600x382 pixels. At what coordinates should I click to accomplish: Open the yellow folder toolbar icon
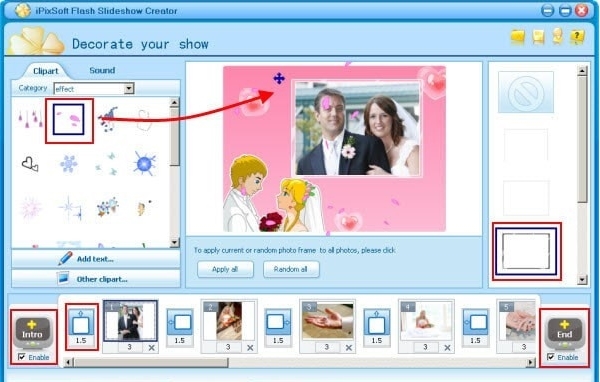[x=518, y=37]
